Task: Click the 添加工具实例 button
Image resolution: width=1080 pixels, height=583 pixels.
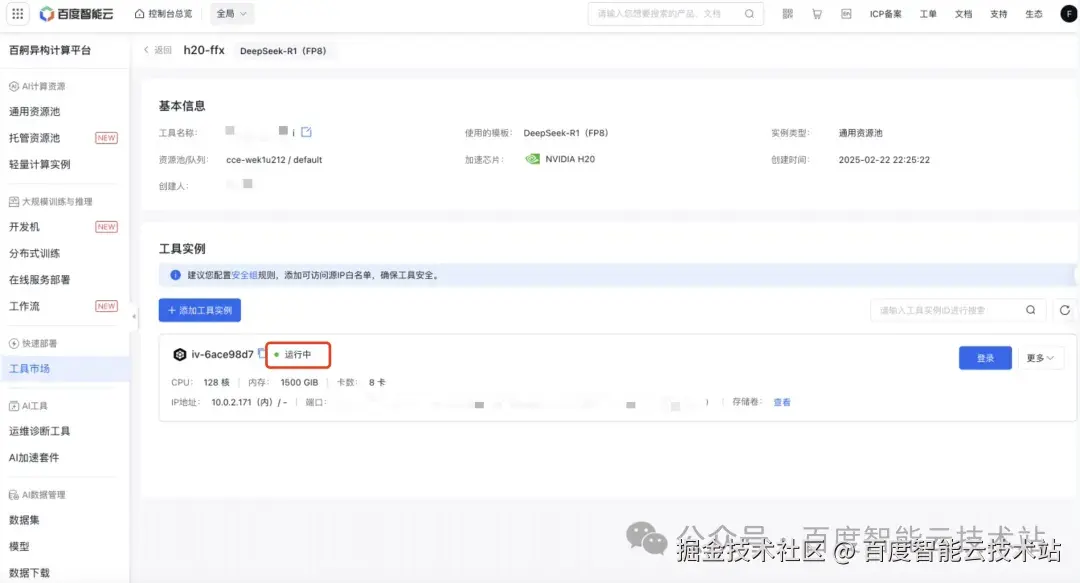Action: [x=199, y=310]
